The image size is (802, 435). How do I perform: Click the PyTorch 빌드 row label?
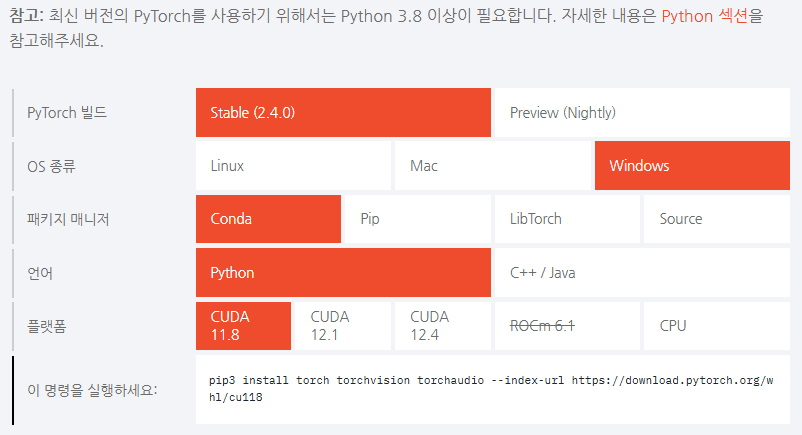coord(67,113)
